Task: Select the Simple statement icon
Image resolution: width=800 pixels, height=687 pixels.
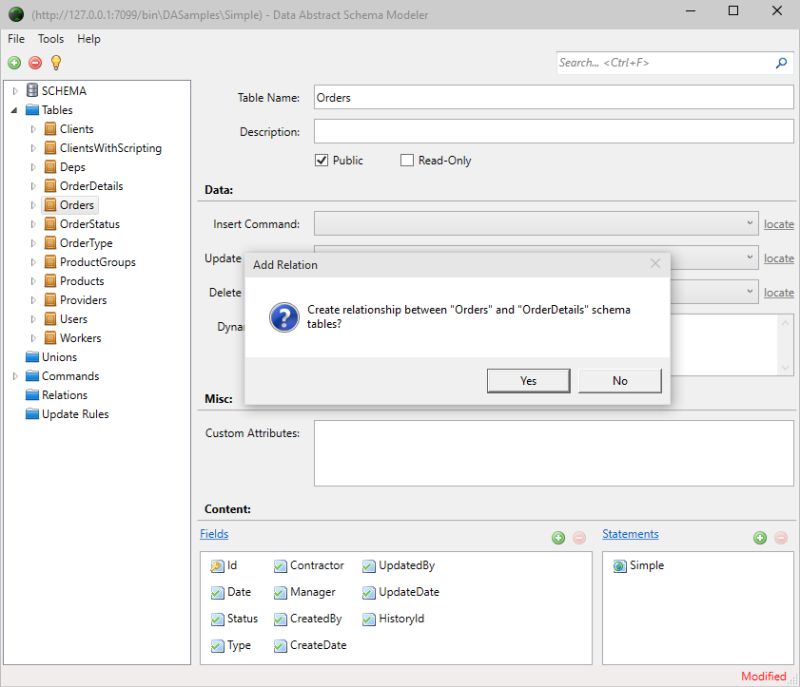Action: [619, 566]
